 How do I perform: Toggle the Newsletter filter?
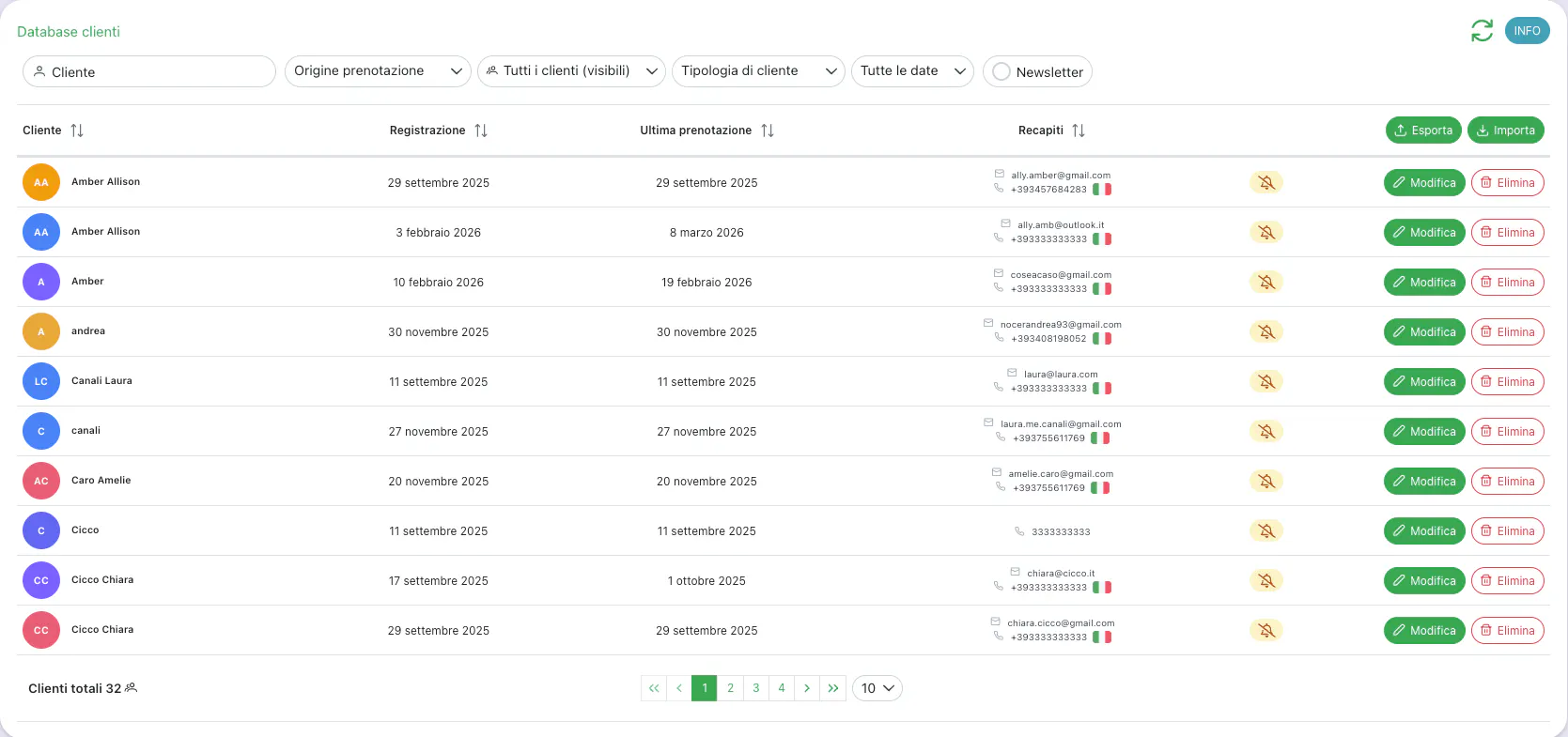(1037, 71)
